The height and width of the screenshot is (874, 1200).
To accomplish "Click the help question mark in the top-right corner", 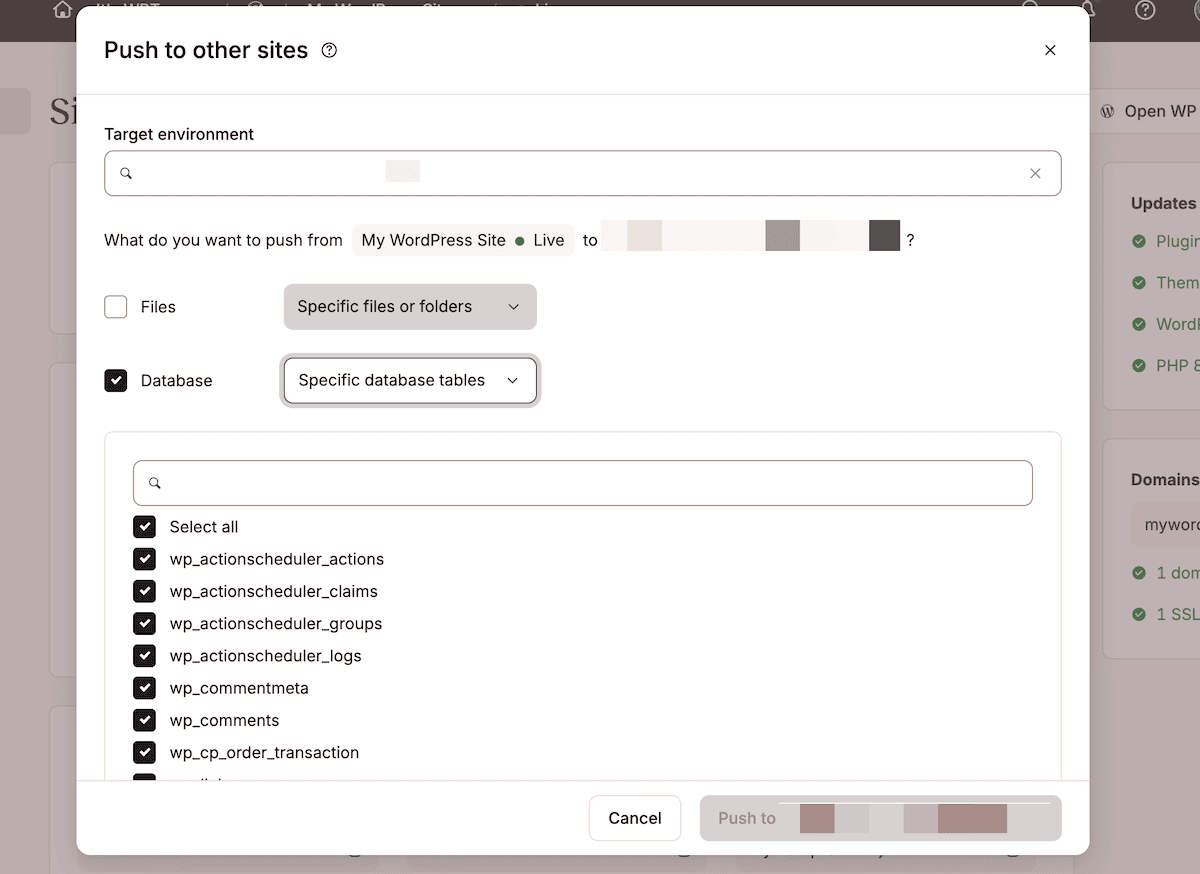I will pyautogui.click(x=1144, y=10).
